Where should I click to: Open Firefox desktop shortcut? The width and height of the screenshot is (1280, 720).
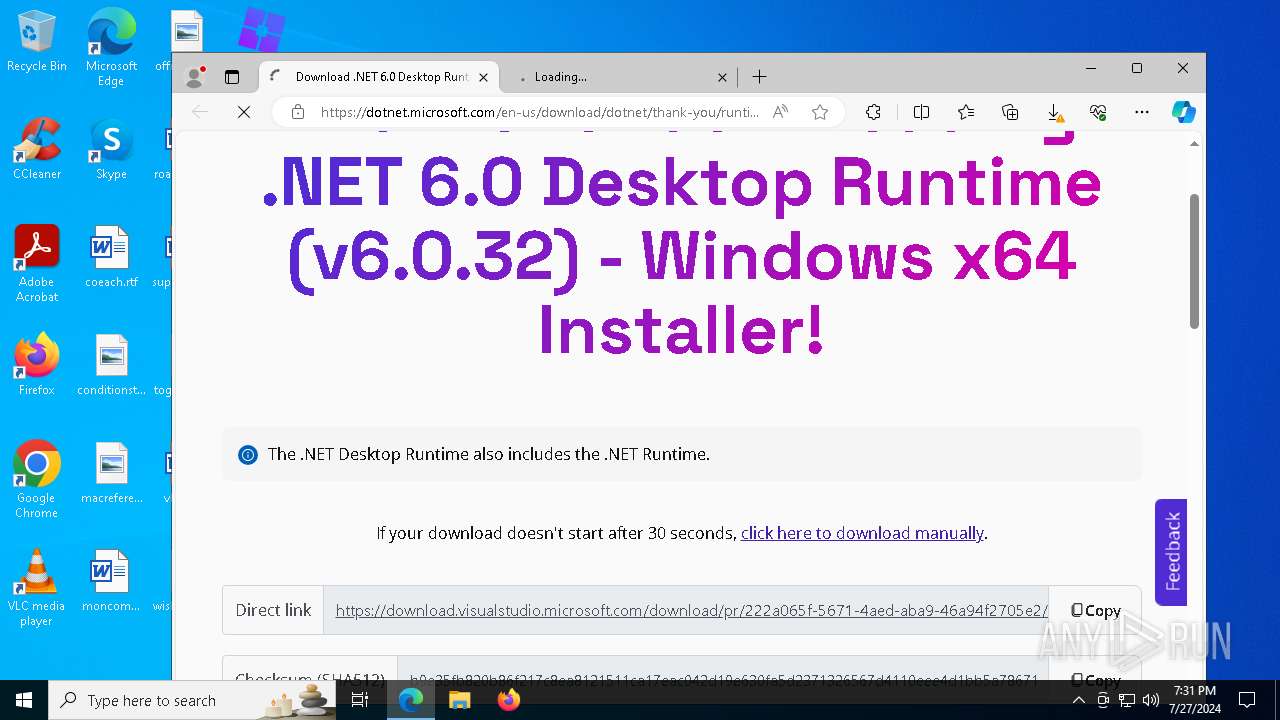37,365
